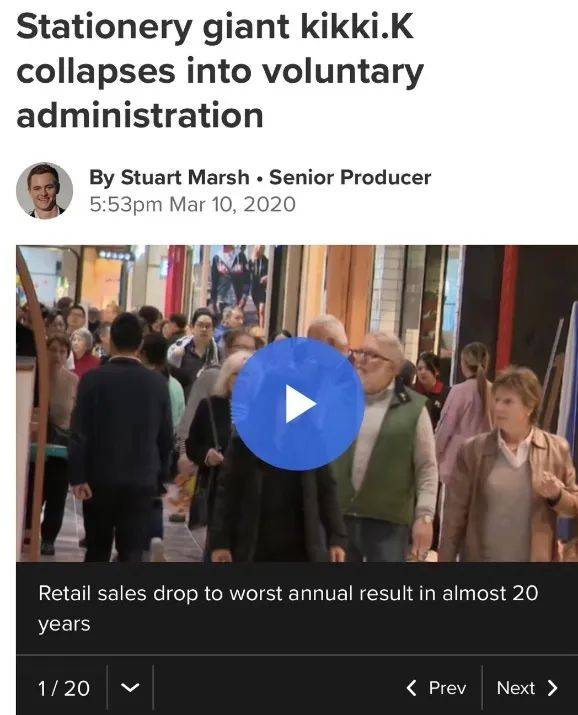The width and height of the screenshot is (578, 715).
Task: Click the 5:53pm Mar 10, 2020 timestamp
Action: coord(192,204)
